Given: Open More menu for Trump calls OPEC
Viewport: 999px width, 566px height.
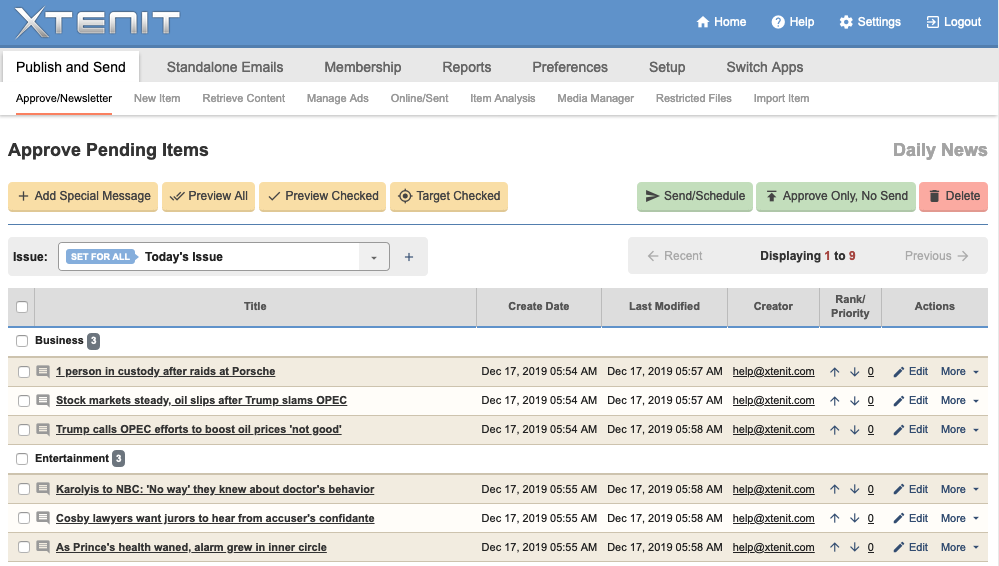Looking at the screenshot, I should point(959,430).
